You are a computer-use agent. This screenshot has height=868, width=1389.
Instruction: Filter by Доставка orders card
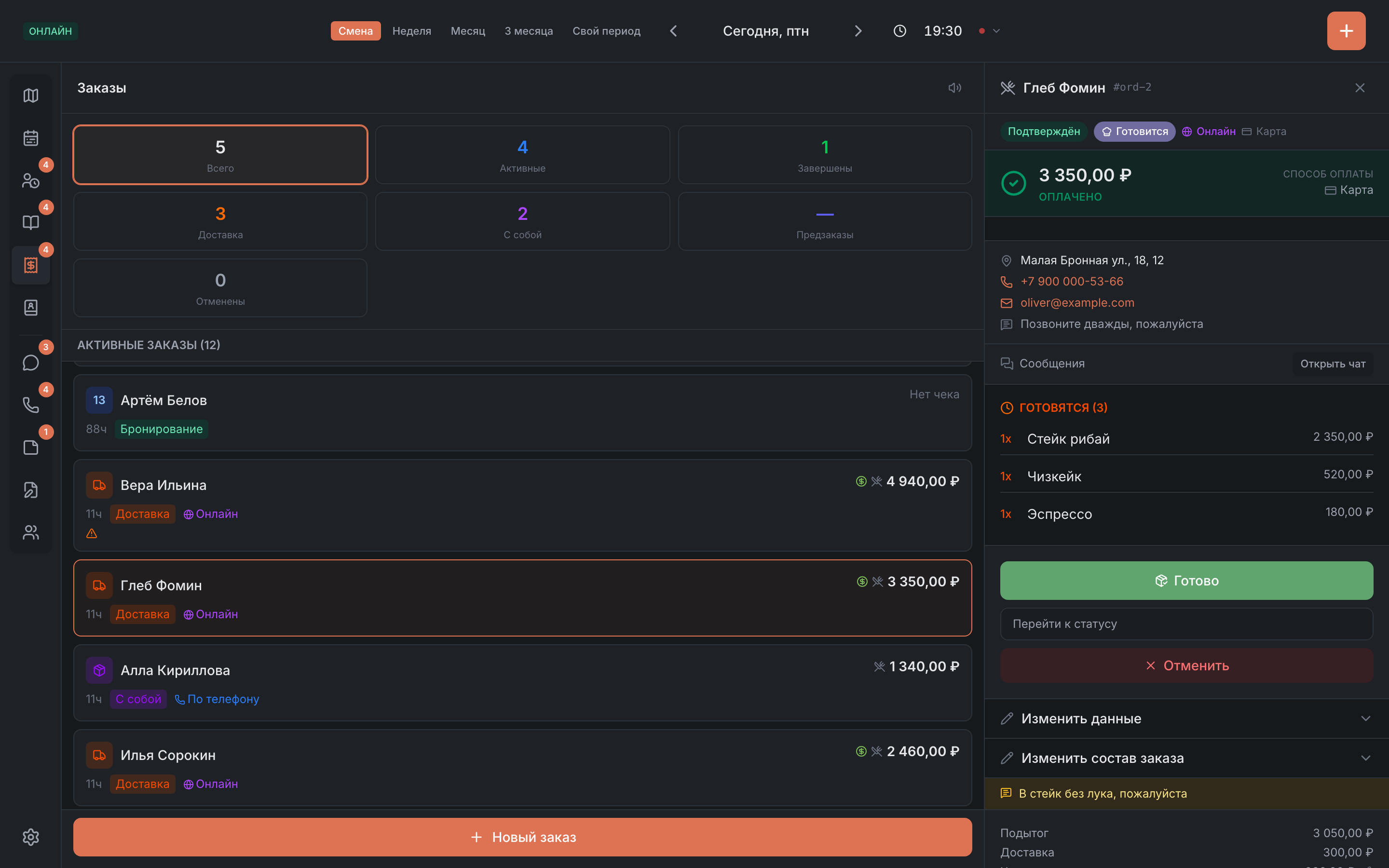tap(220, 222)
